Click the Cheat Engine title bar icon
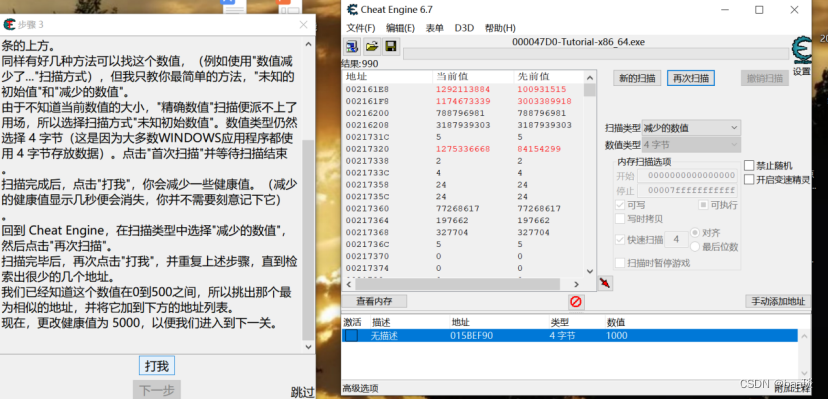 pos(352,10)
